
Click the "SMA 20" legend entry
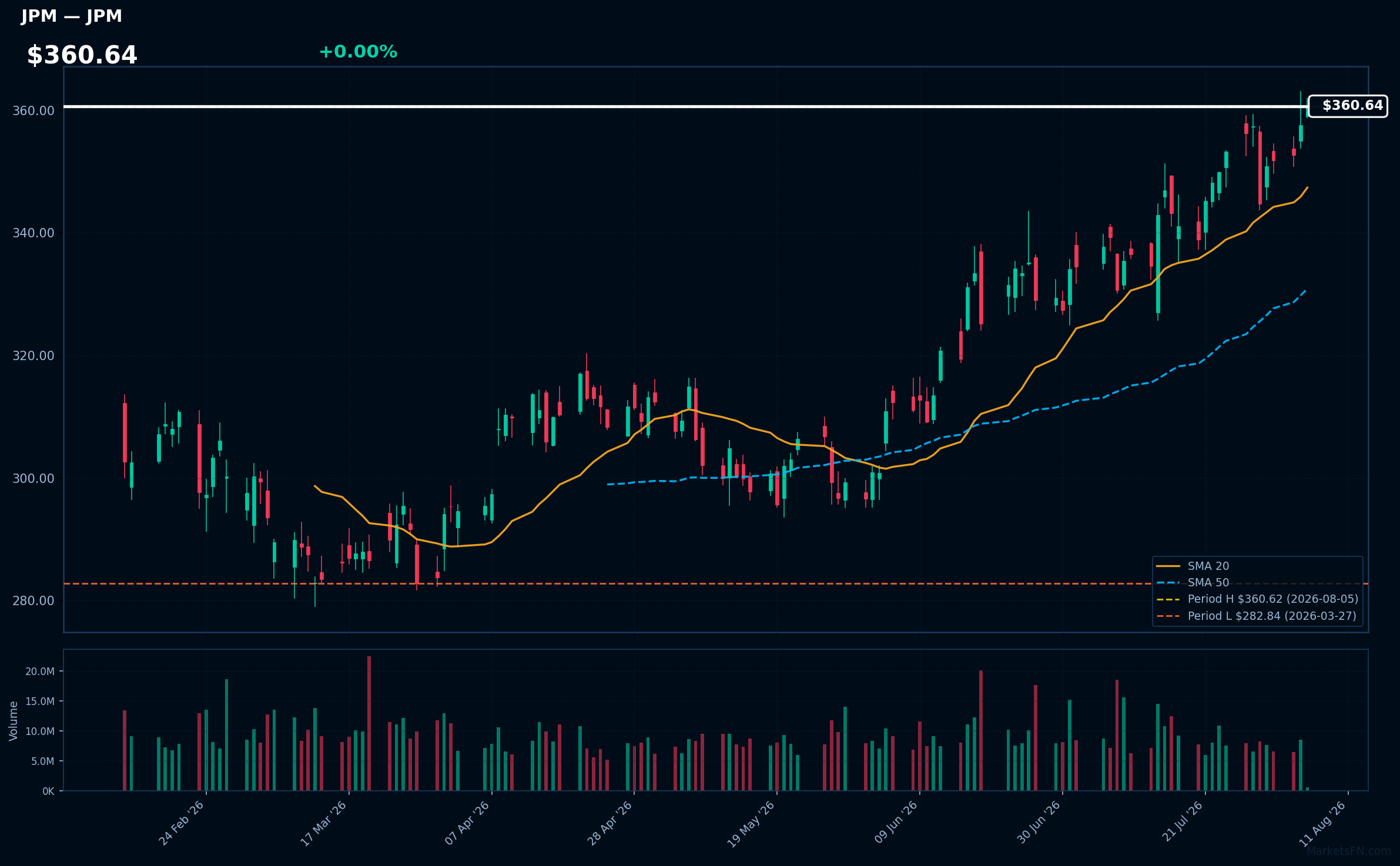tap(1208, 566)
